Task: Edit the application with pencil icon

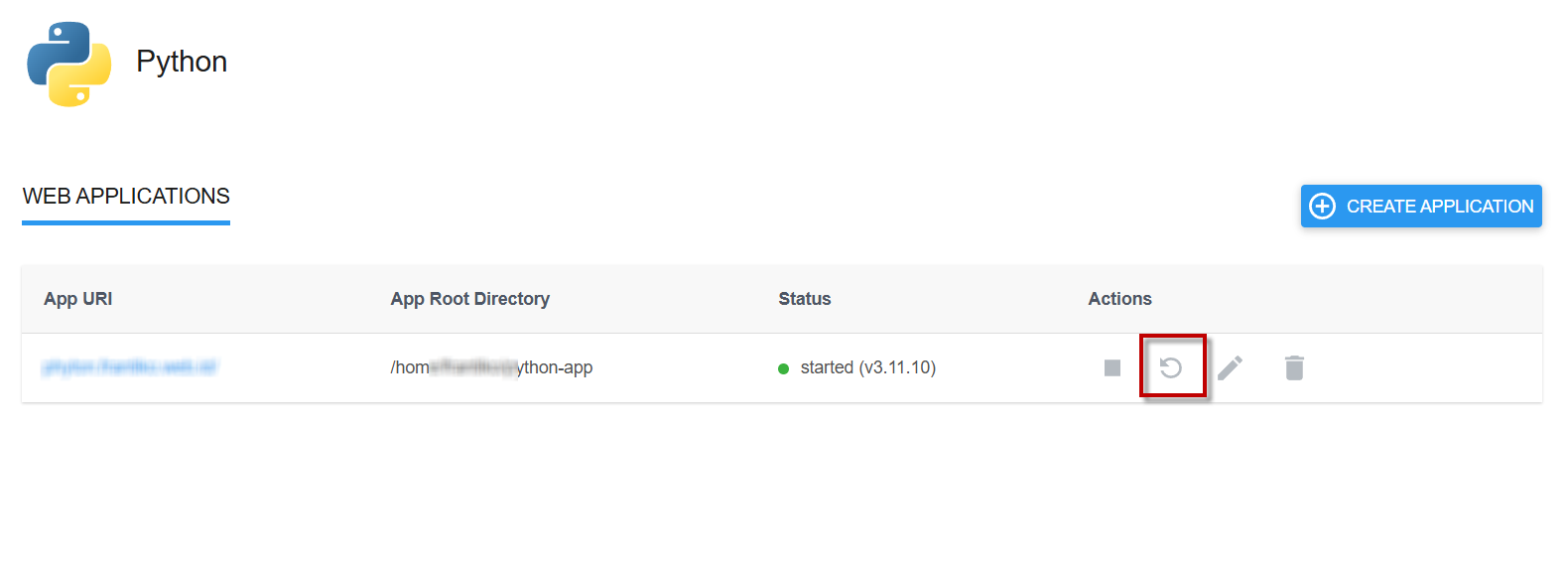Action: [1230, 367]
